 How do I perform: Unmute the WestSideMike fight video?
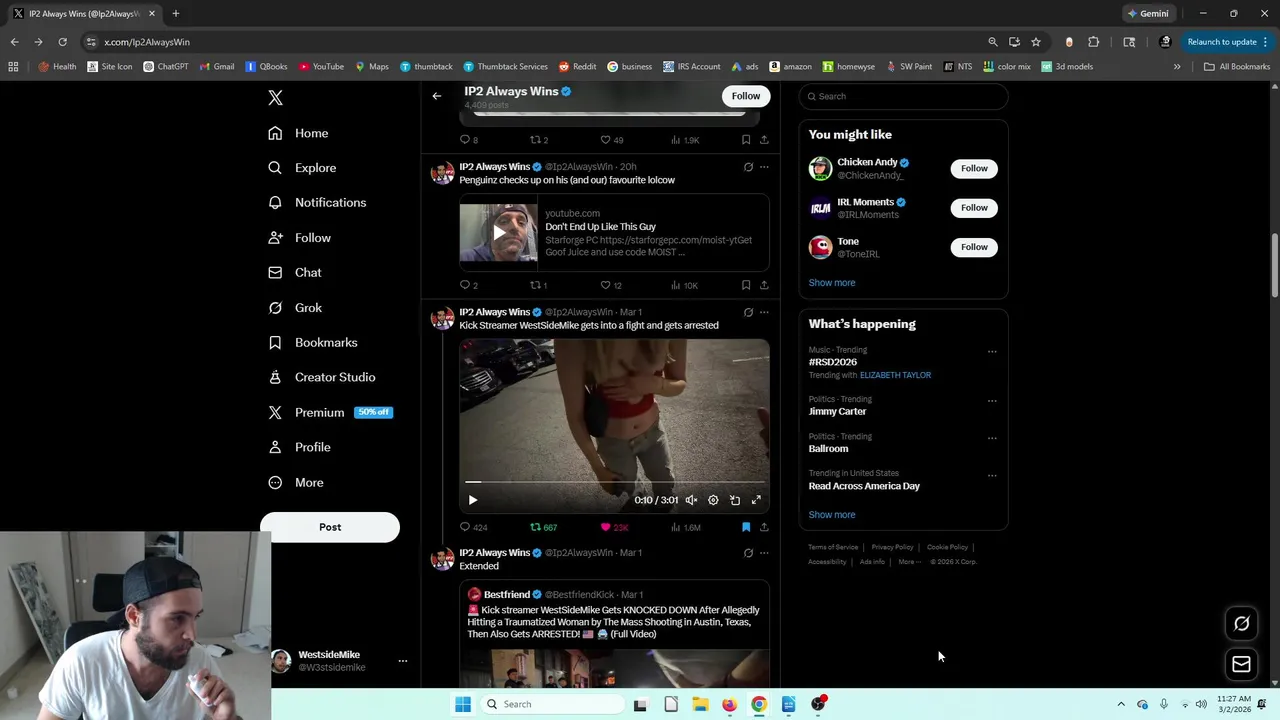[691, 500]
